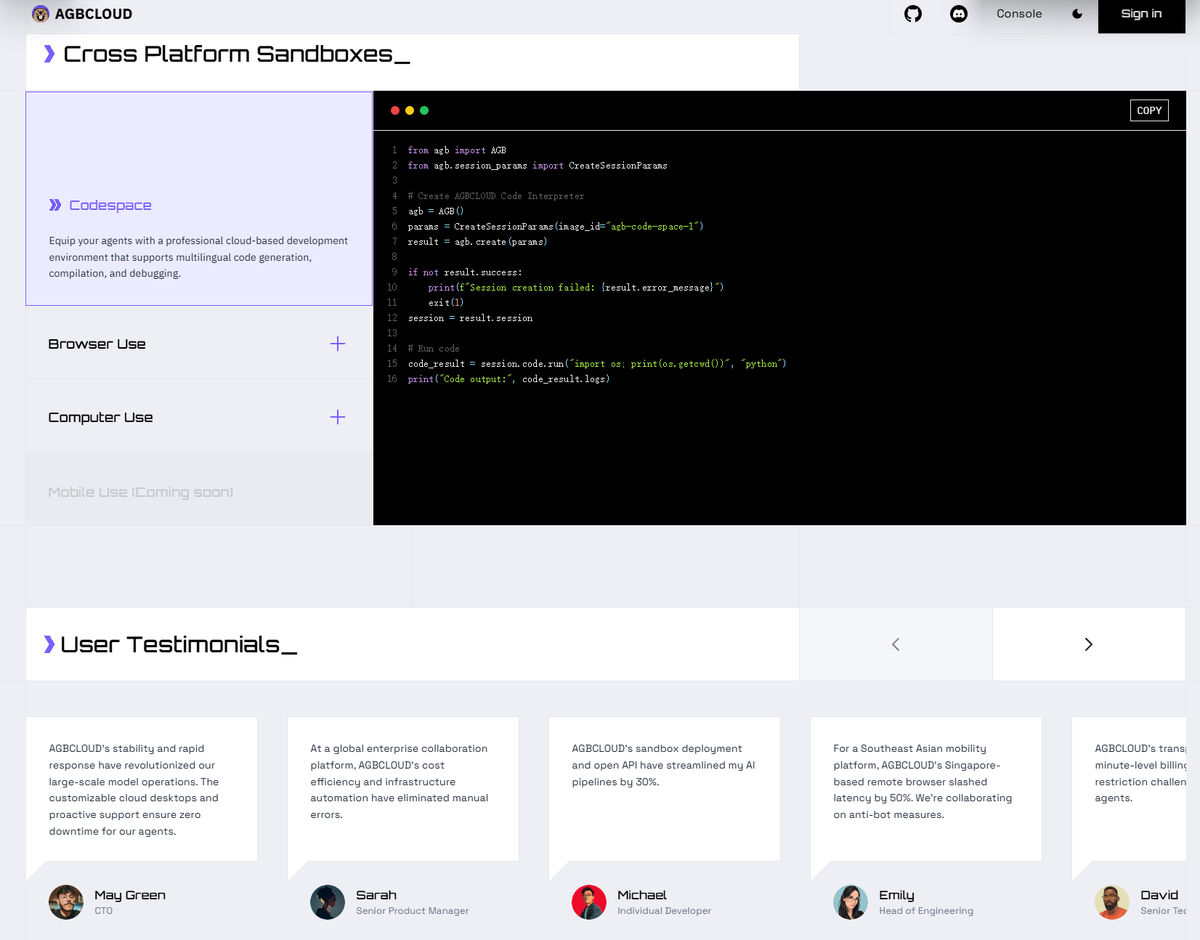Click the 'exit(1)' code line
Screen dimensions: 1200x940
coord(445,302)
